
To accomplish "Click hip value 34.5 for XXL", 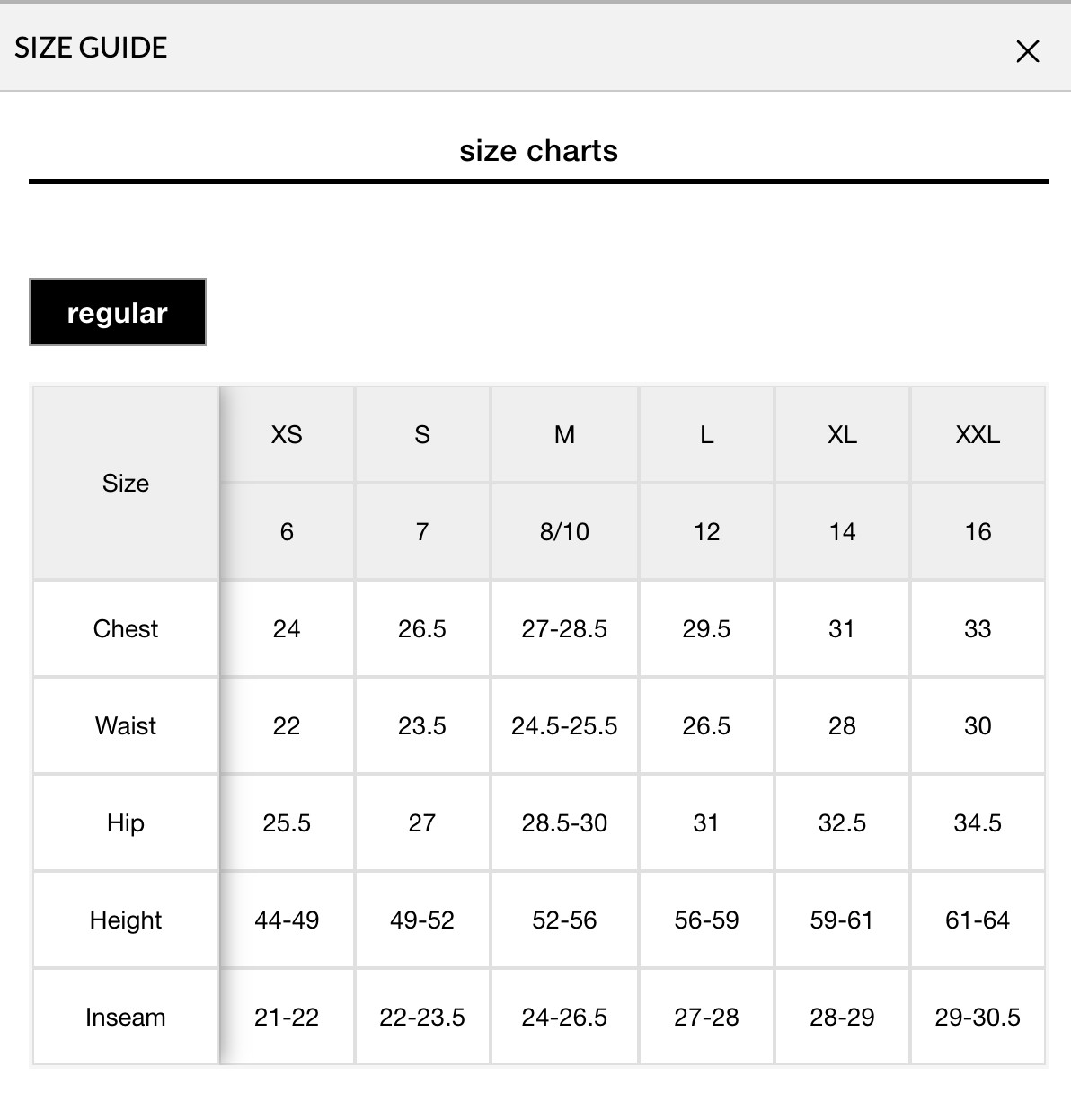I will point(978,822).
